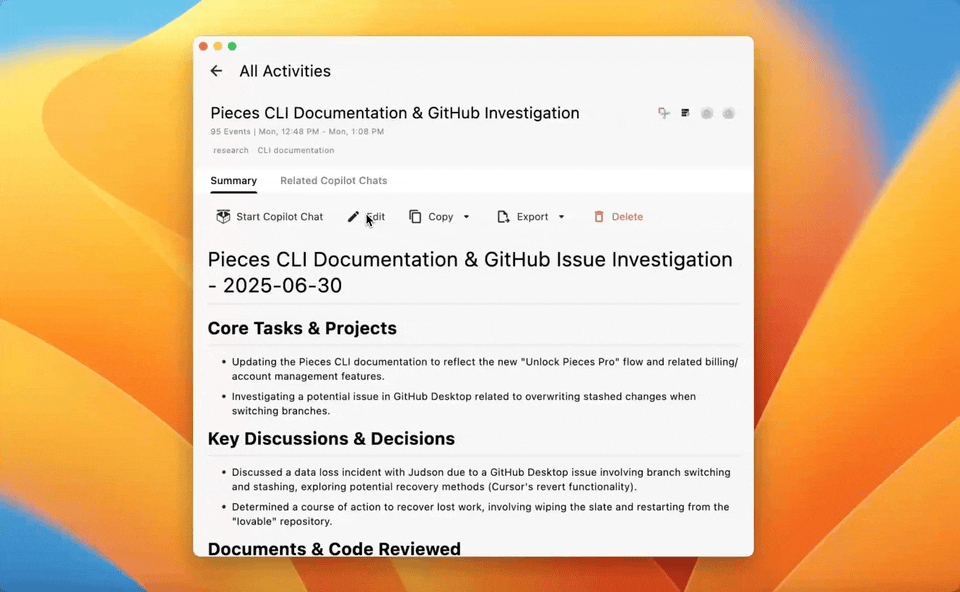Click the summary heading dated 2025-06-30
The image size is (960, 592).
tap(470, 272)
